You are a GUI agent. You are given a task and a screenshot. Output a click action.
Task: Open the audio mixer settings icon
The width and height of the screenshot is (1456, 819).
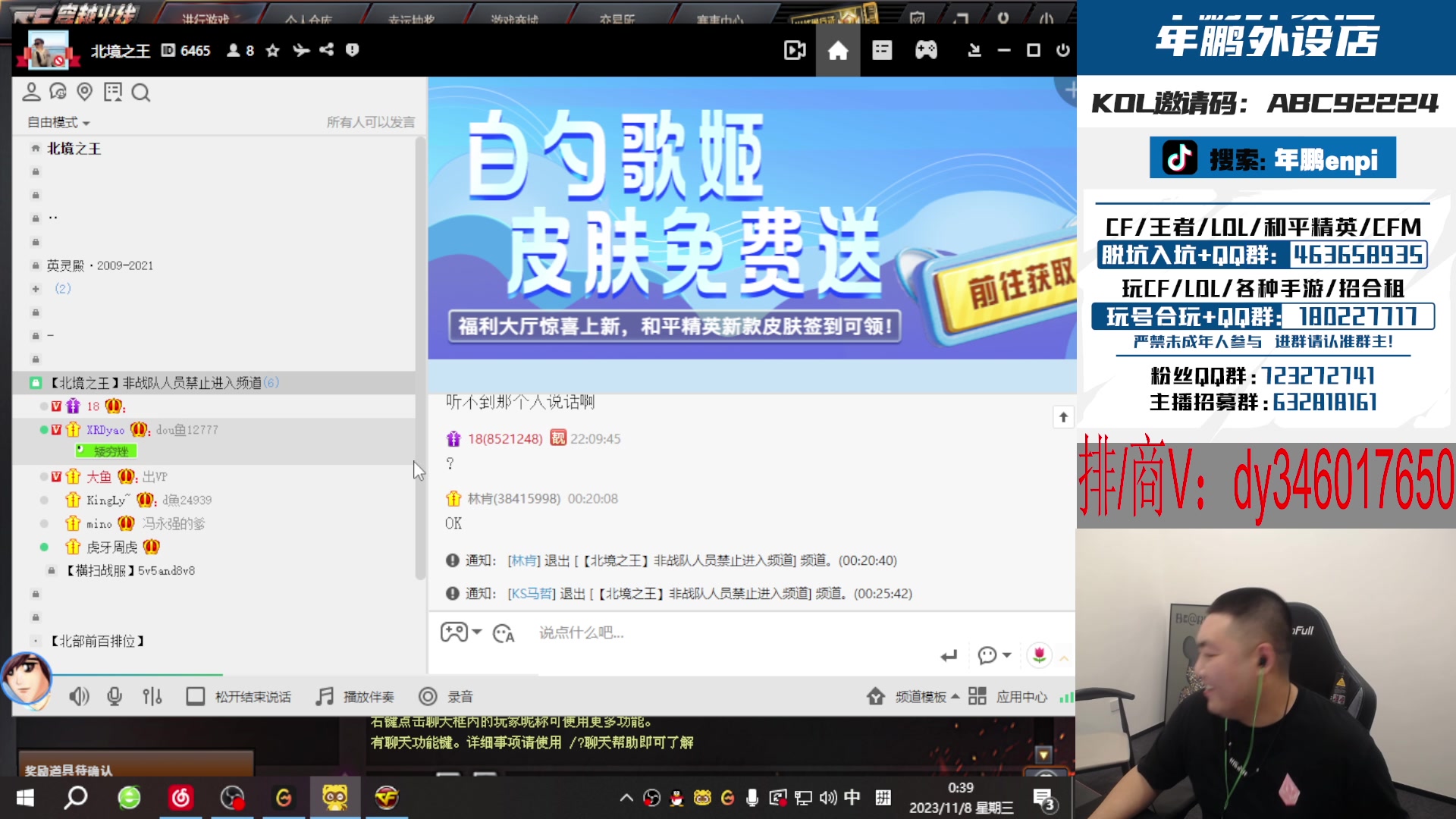point(152,696)
